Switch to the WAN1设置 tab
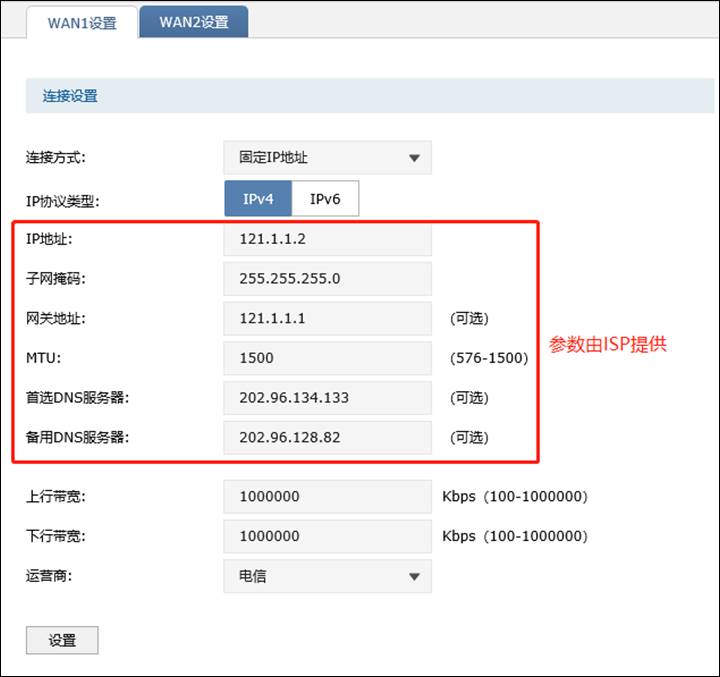720x677 pixels. 82,22
